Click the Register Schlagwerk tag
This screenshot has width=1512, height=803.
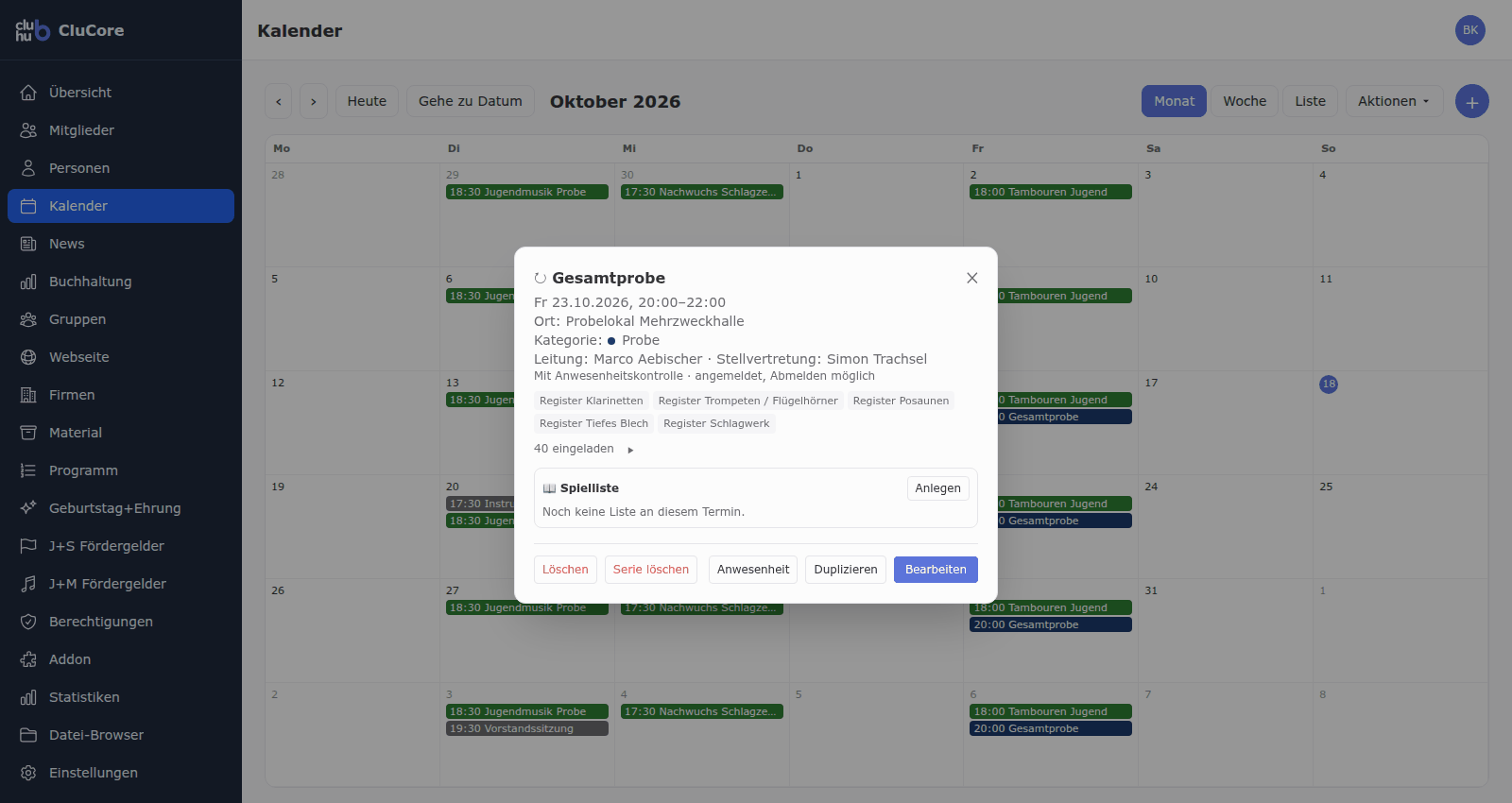716,423
